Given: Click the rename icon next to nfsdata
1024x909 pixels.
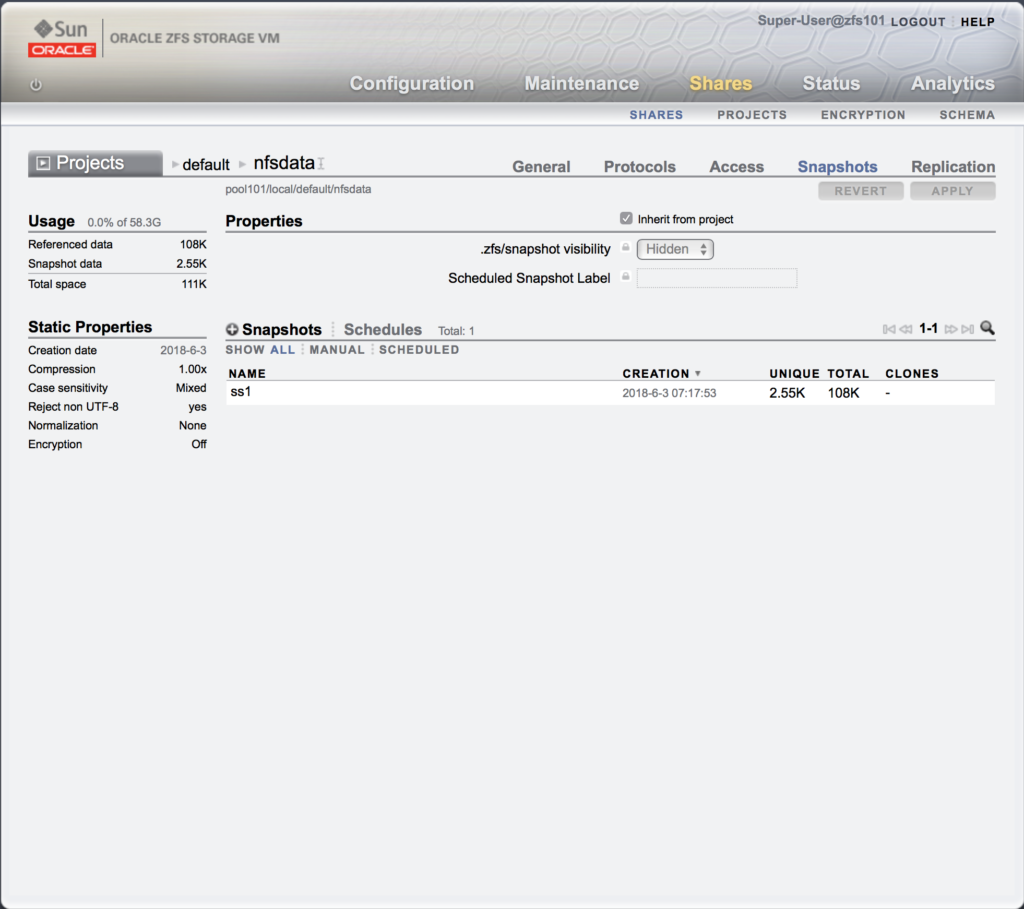Looking at the screenshot, I should coord(321,163).
